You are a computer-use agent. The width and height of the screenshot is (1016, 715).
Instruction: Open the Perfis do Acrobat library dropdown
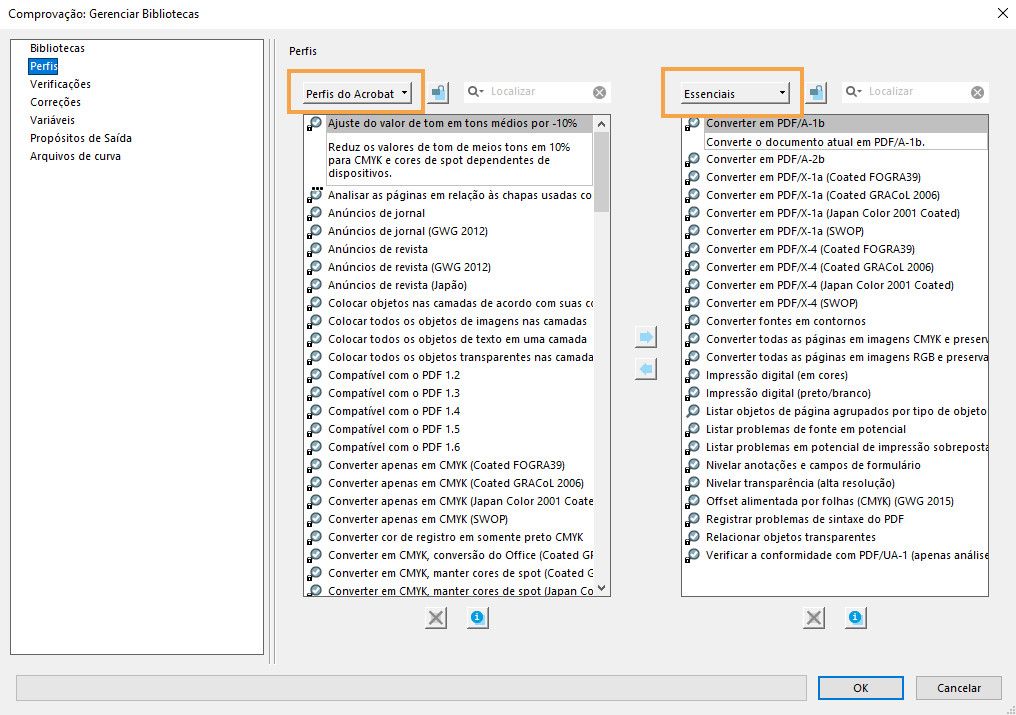point(357,93)
